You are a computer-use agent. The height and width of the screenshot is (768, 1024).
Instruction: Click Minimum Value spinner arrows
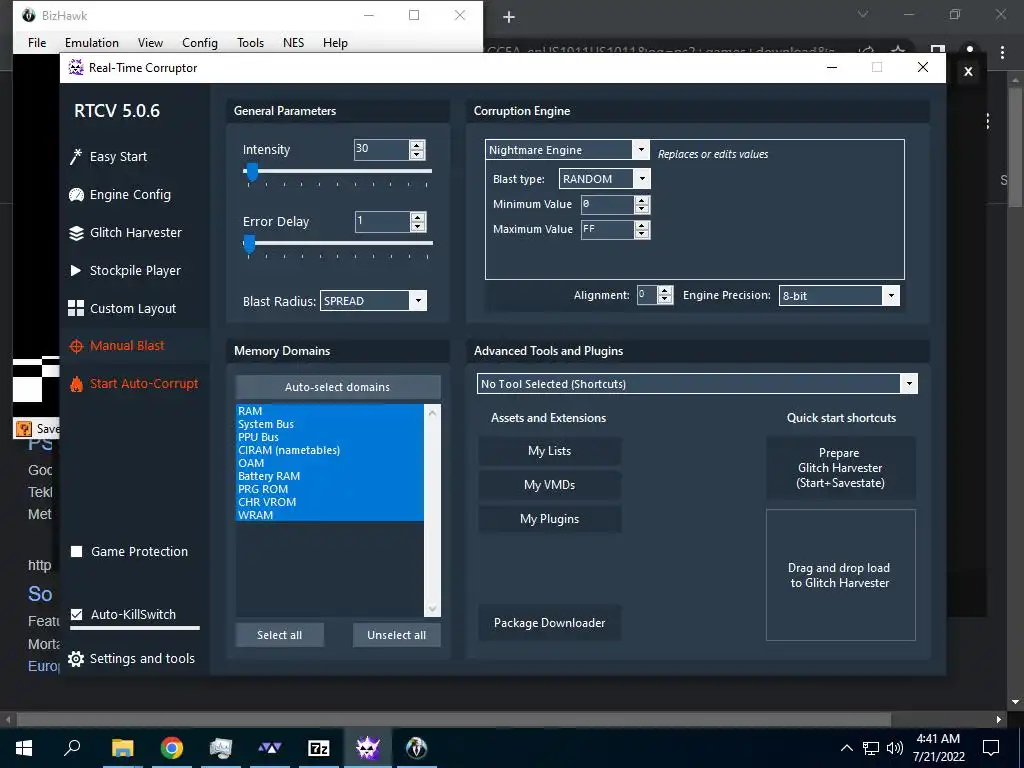[642, 204]
